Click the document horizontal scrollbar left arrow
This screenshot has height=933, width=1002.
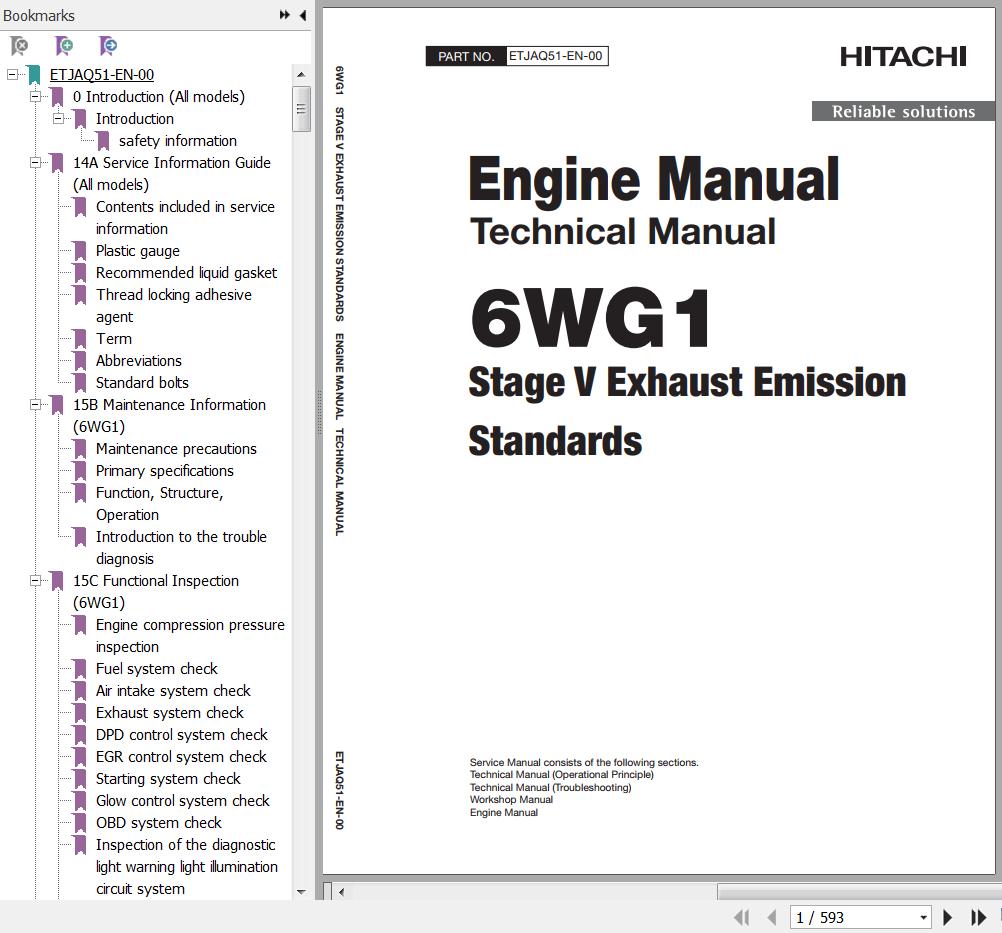[x=341, y=891]
